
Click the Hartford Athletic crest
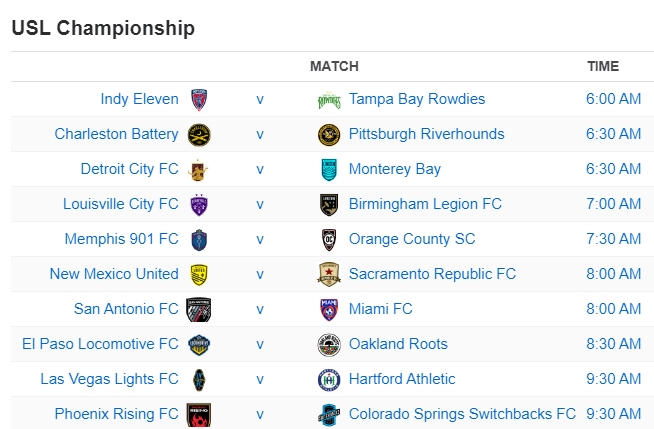pyautogui.click(x=329, y=380)
